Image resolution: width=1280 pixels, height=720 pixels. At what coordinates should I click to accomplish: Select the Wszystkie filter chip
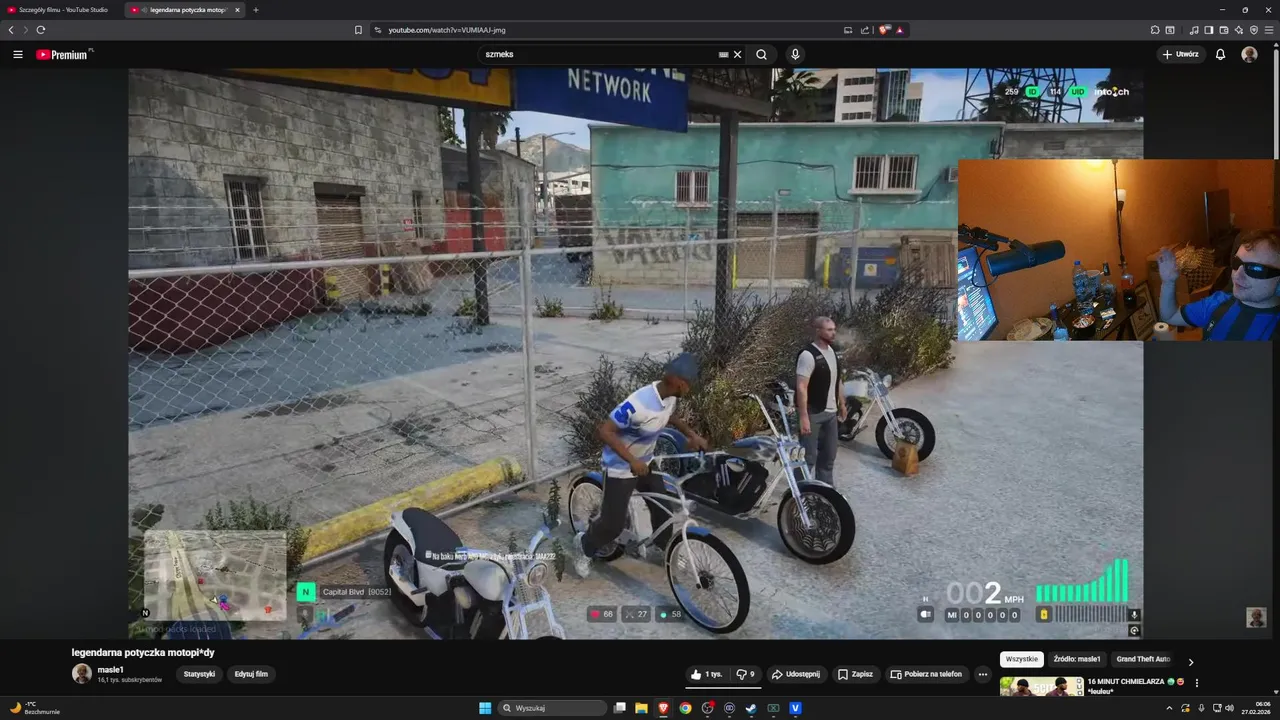[1022, 659]
